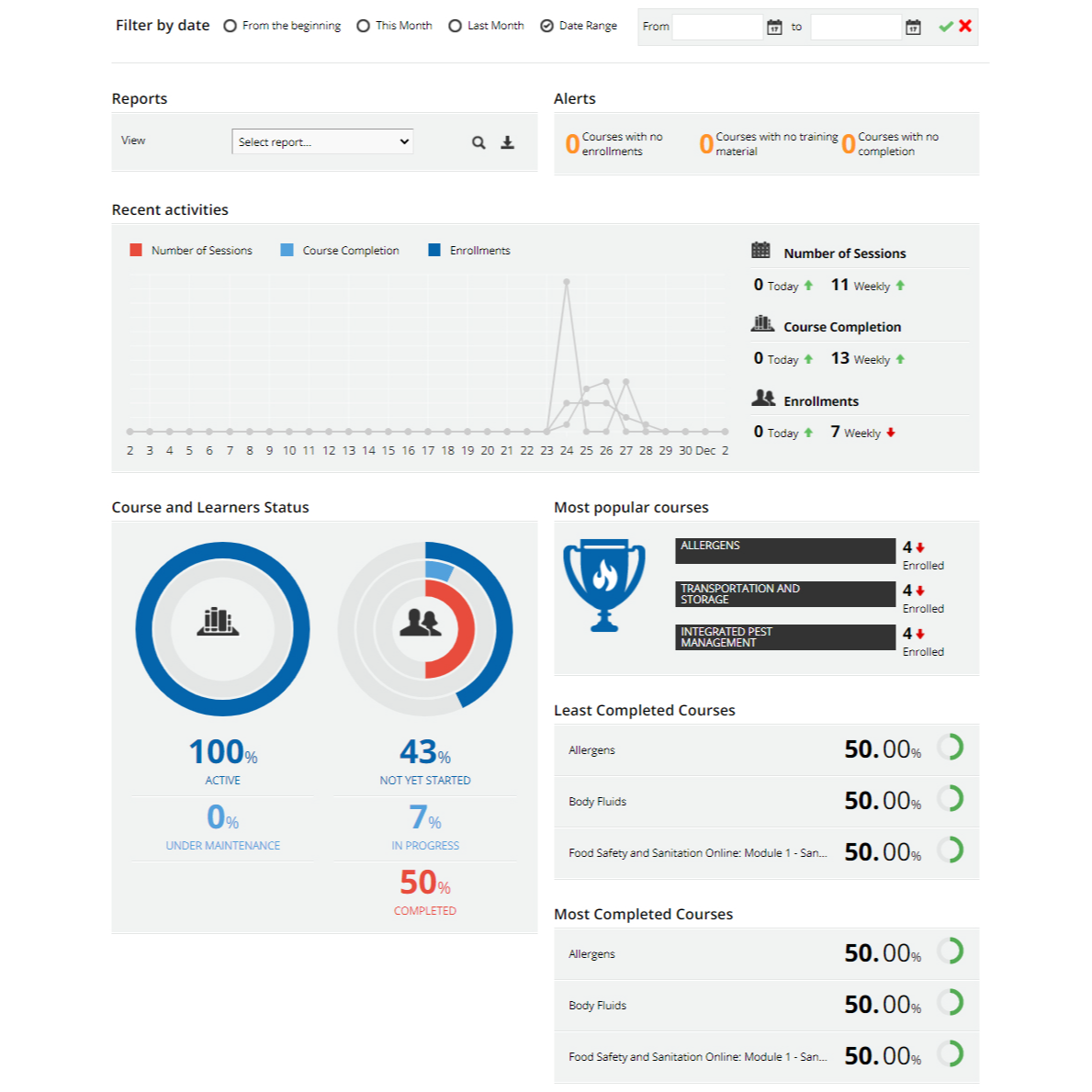1092x1092 pixels.
Task: Click the peak data point above day 24
Action: pyautogui.click(x=567, y=282)
